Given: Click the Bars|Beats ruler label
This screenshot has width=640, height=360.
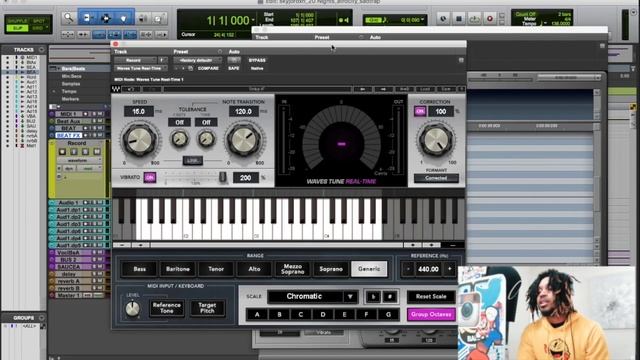Looking at the screenshot, I should click(73, 69).
